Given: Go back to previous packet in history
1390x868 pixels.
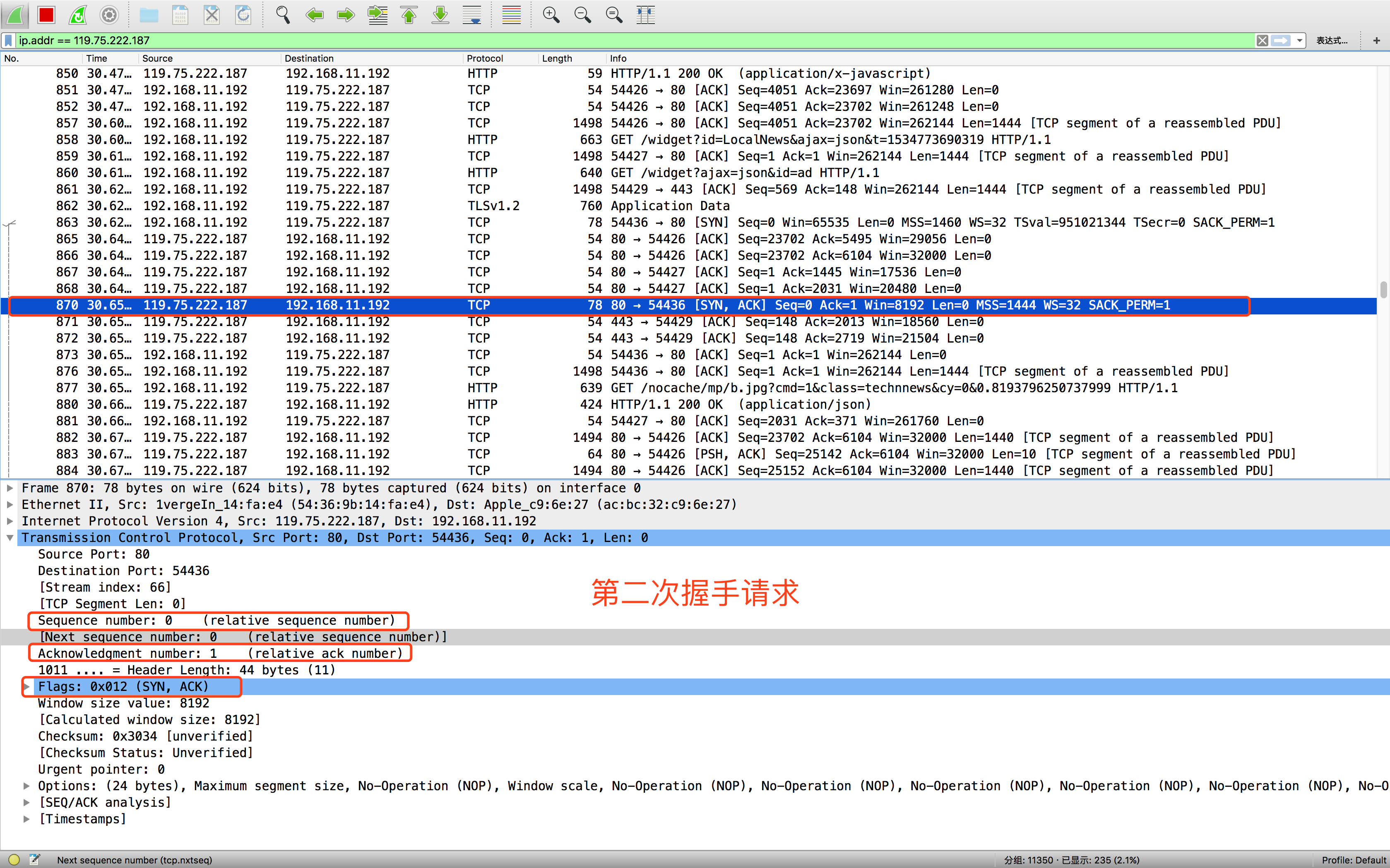Looking at the screenshot, I should tap(314, 15).
